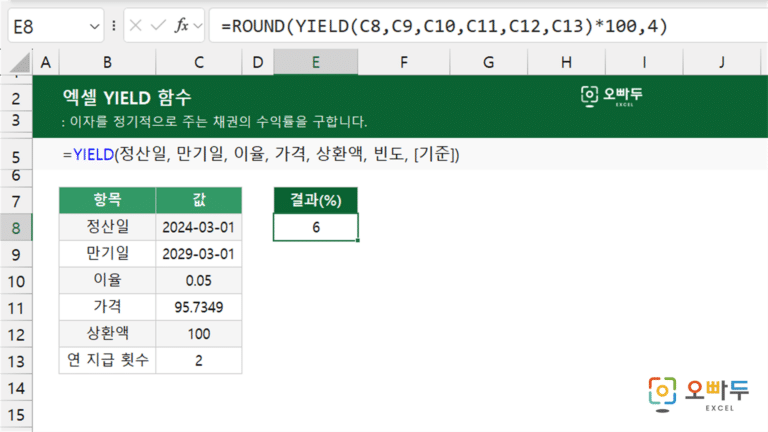Viewport: 768px width, 432px height.
Task: Click the Cancel X icon in formula bar
Action: (x=136, y=25)
